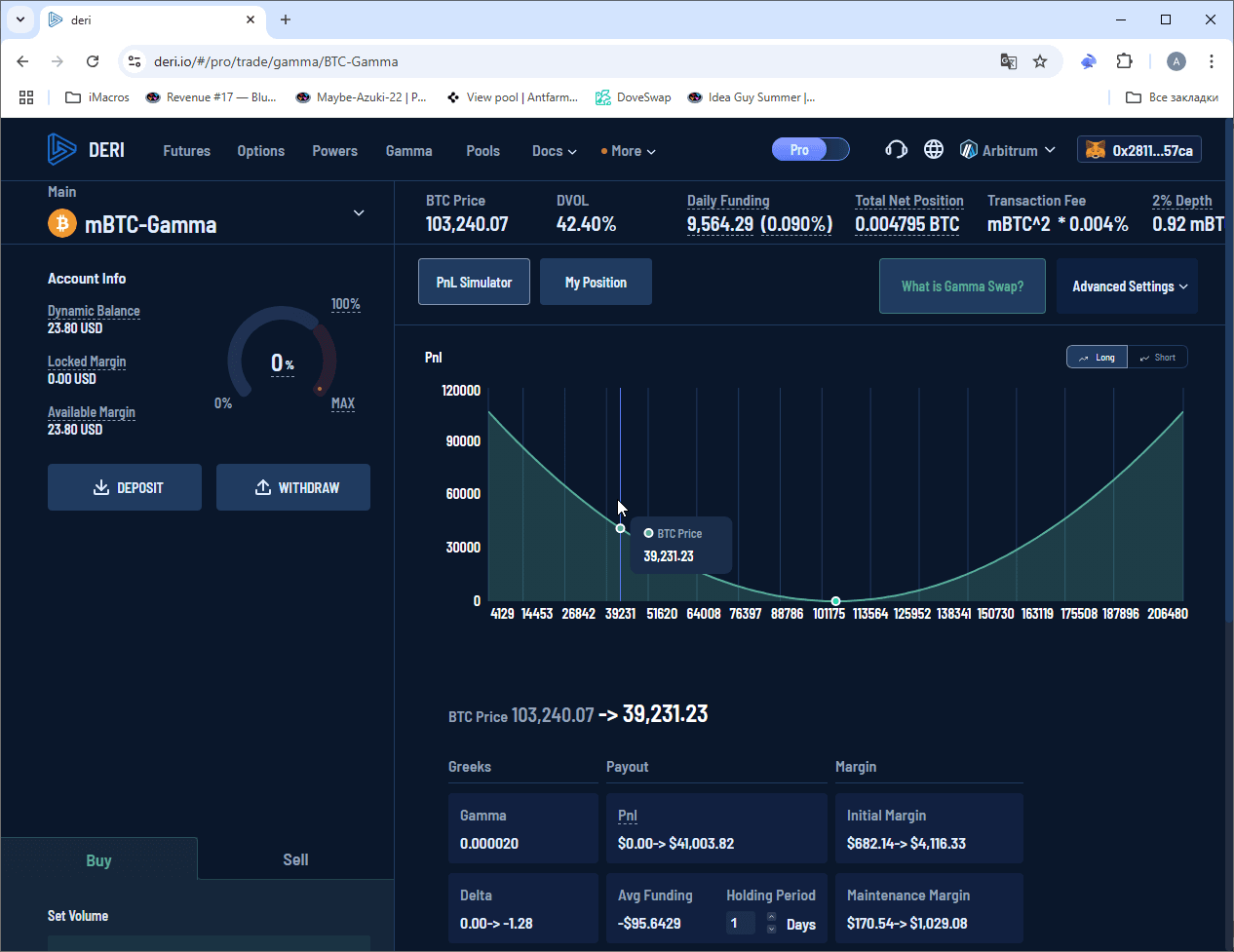Image resolution: width=1234 pixels, height=952 pixels.
Task: Set the leverage gauge to MAX
Action: click(x=343, y=403)
